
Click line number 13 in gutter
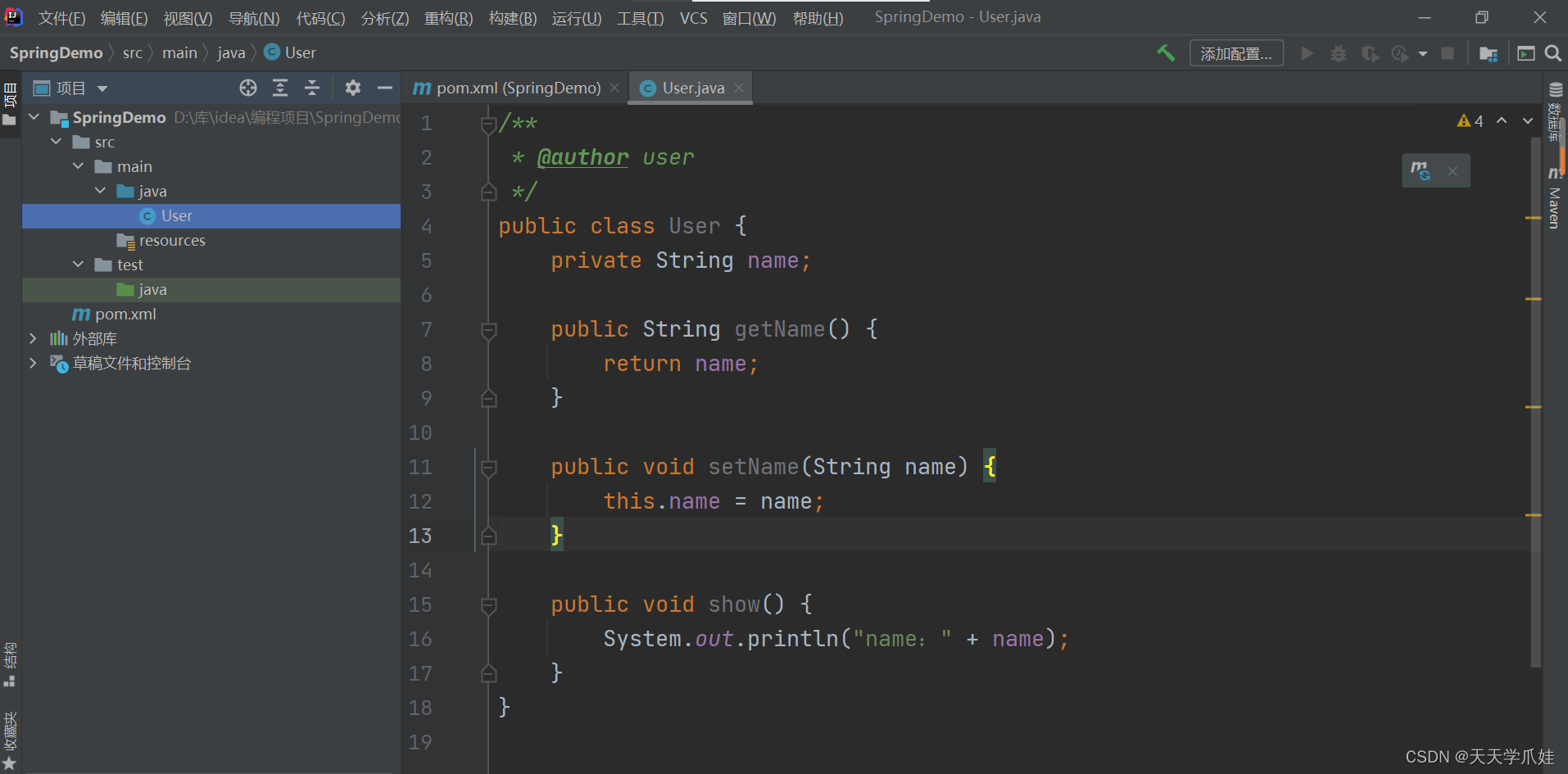[x=420, y=536]
